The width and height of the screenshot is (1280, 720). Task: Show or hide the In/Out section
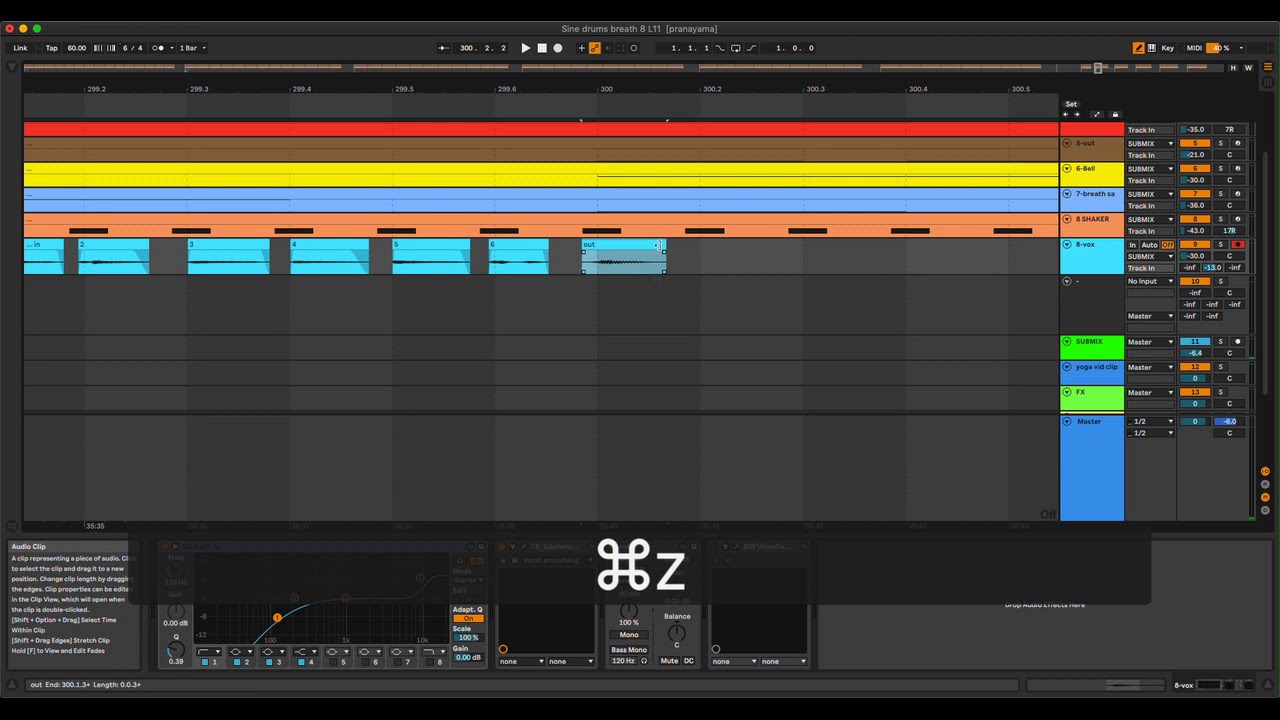click(x=1265, y=472)
